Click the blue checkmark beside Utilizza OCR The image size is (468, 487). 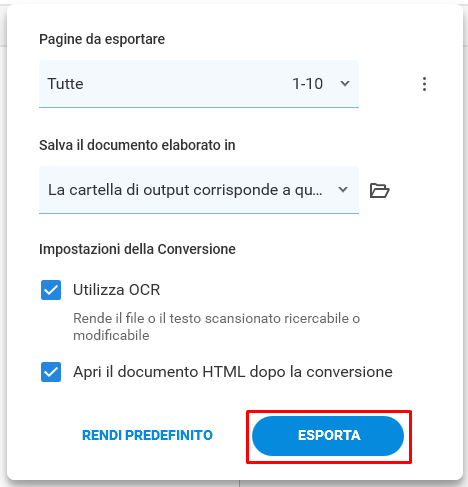point(51,290)
